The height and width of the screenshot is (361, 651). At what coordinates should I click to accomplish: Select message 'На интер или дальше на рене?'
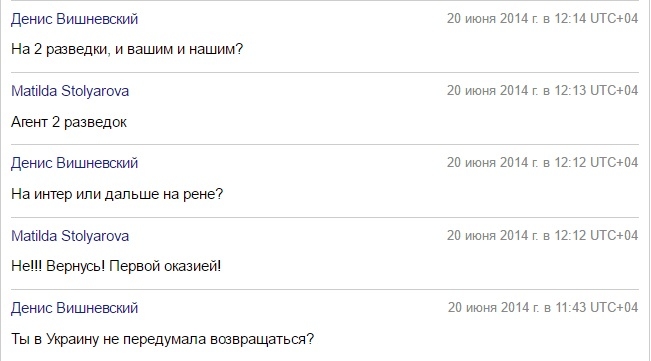point(117,194)
